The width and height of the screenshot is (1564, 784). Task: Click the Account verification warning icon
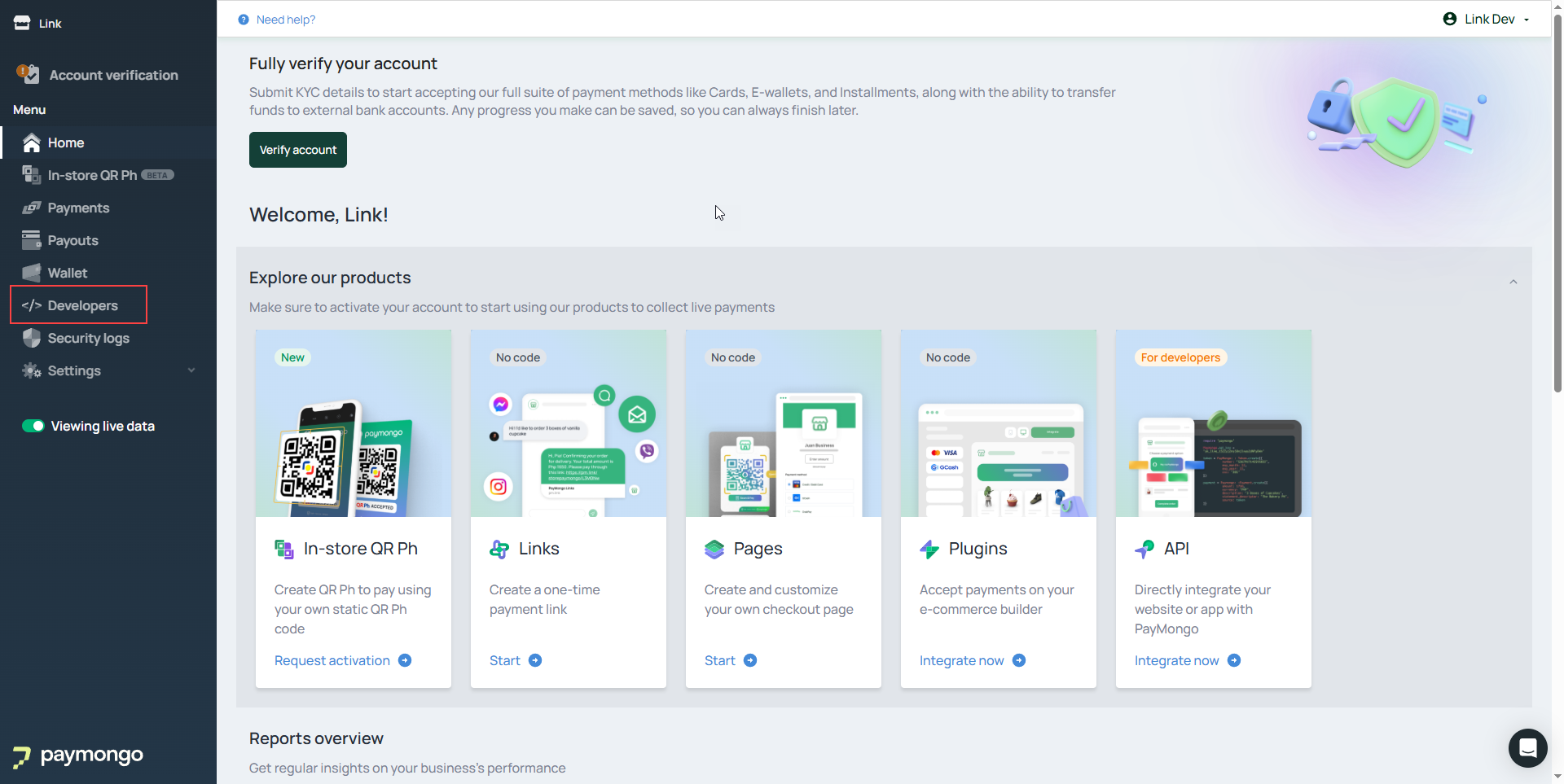28,74
